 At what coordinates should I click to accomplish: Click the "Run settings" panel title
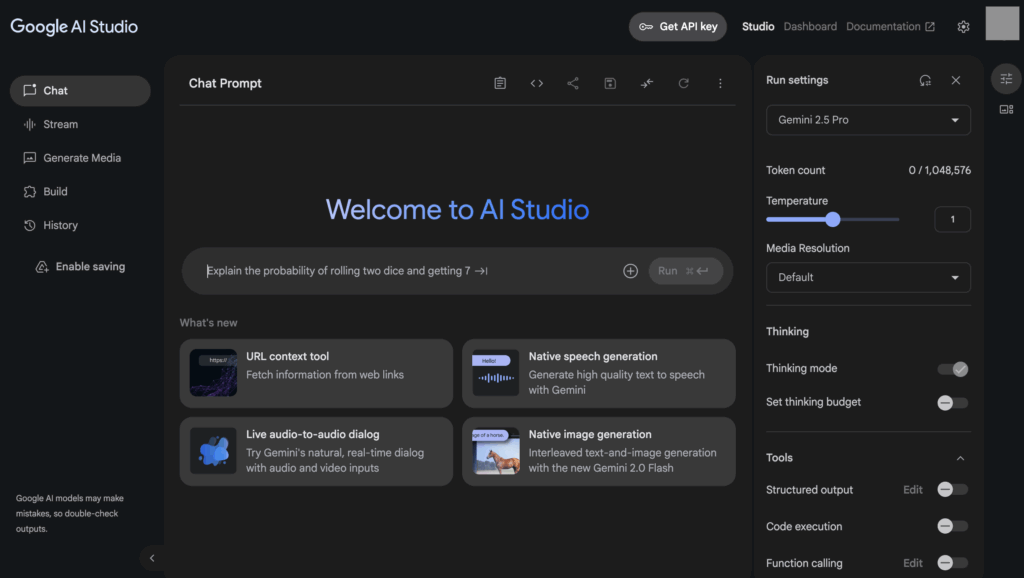point(797,80)
